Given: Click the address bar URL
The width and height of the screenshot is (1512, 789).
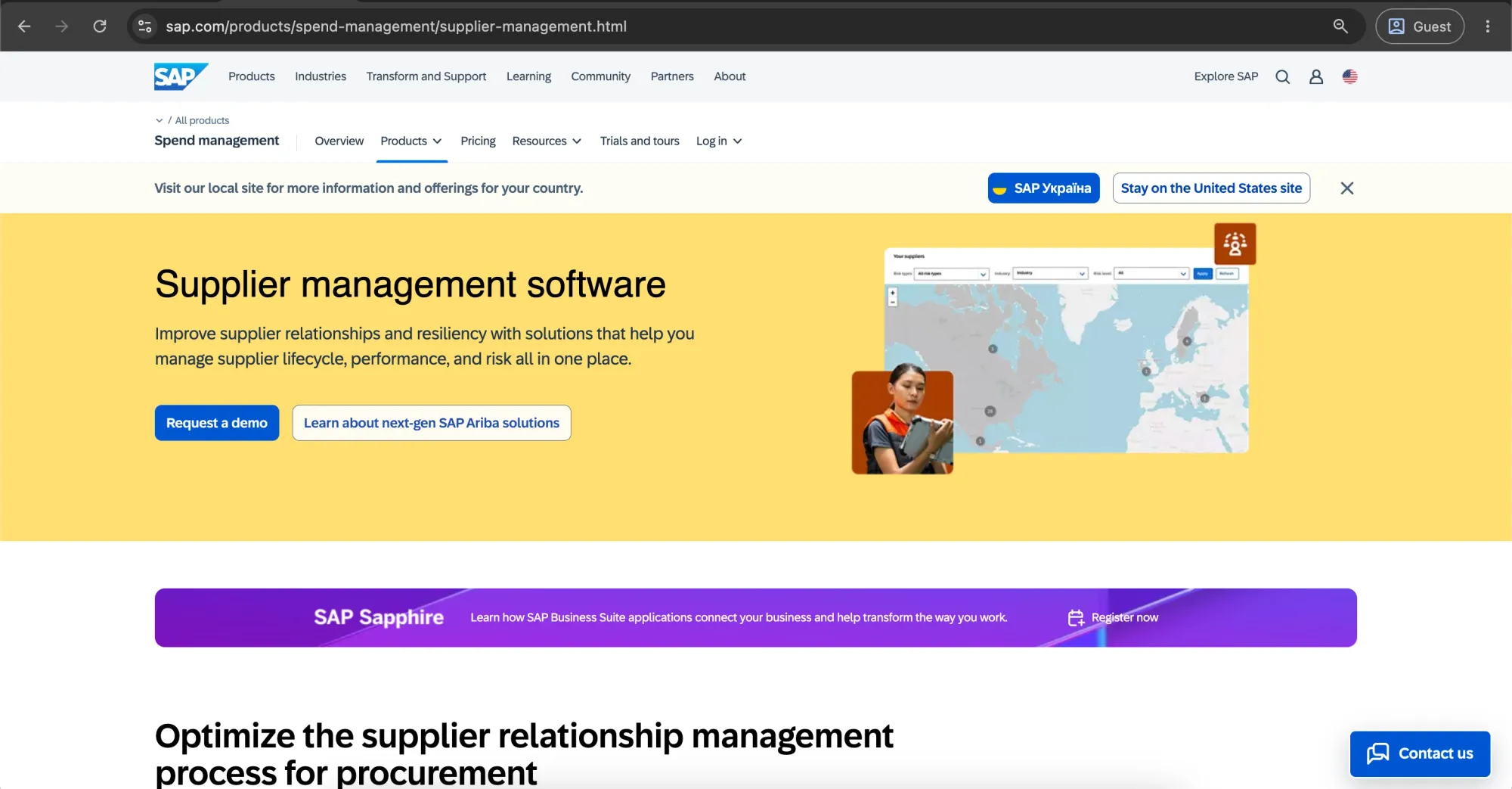Looking at the screenshot, I should [396, 26].
